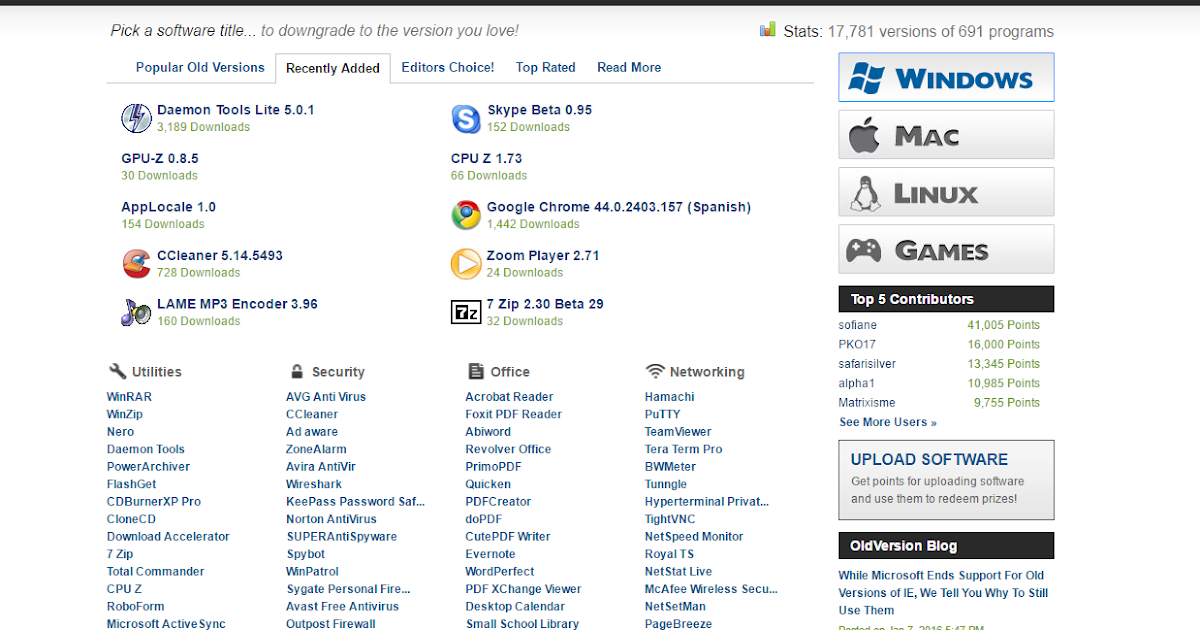Switch to Recently Added tab

pos(333,69)
